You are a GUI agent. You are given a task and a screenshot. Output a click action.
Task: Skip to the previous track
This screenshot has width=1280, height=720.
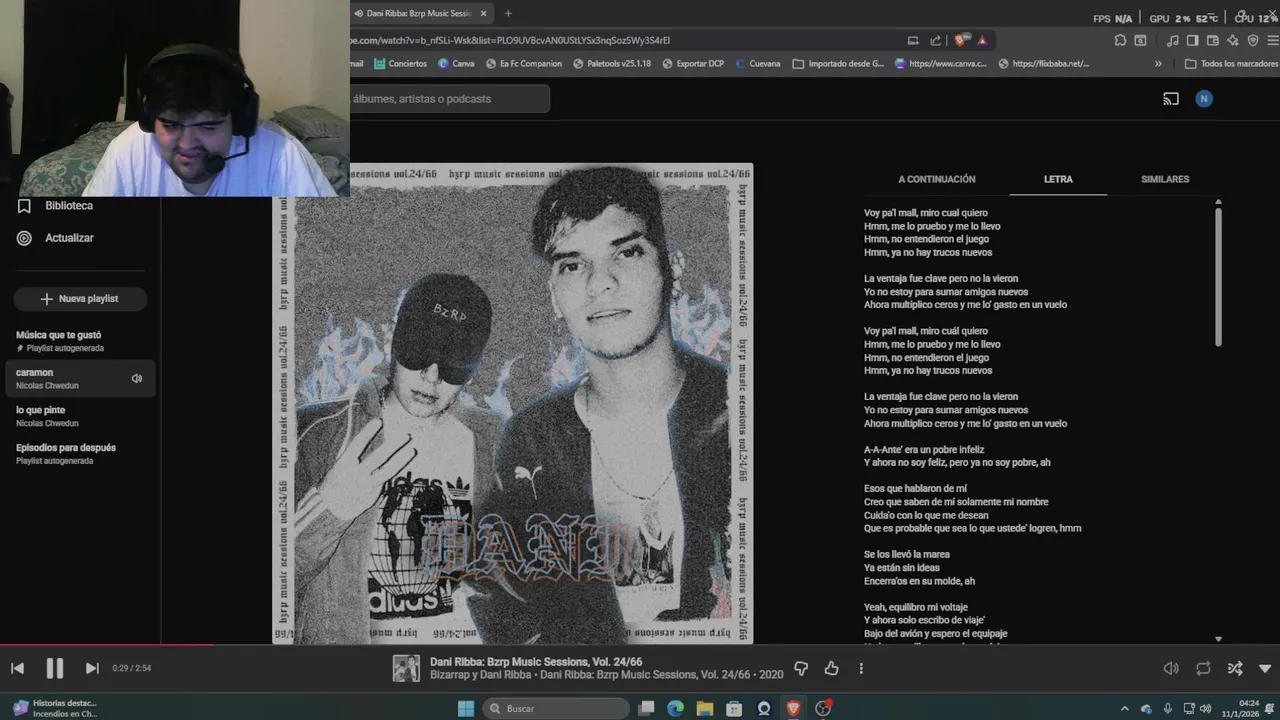pos(17,668)
